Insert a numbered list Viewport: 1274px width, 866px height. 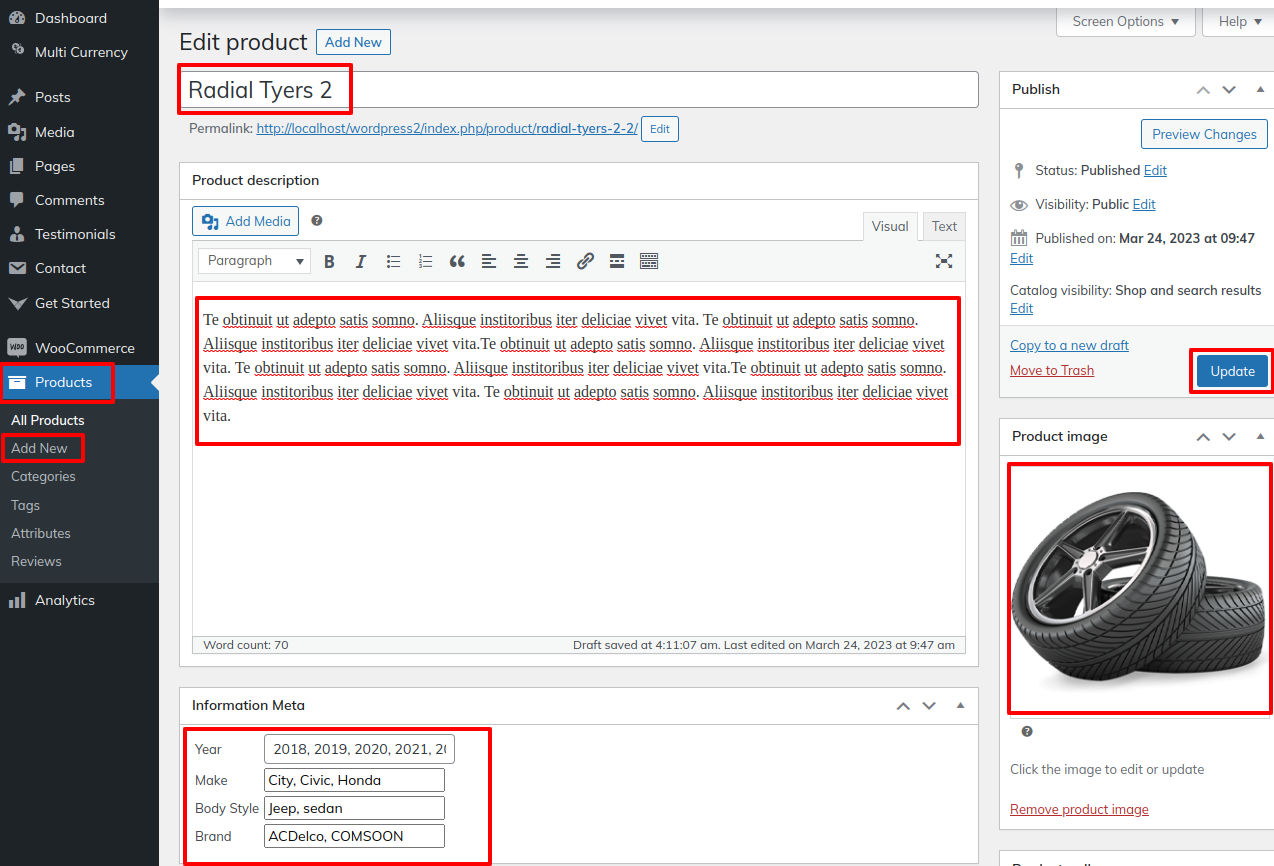point(425,262)
